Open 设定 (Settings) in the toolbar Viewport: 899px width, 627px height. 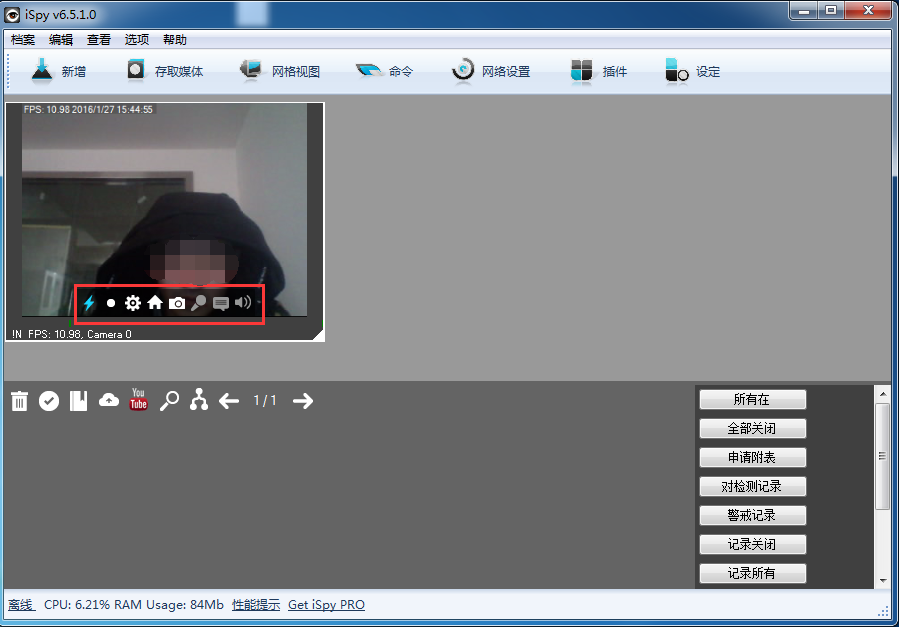pyautogui.click(x=693, y=72)
